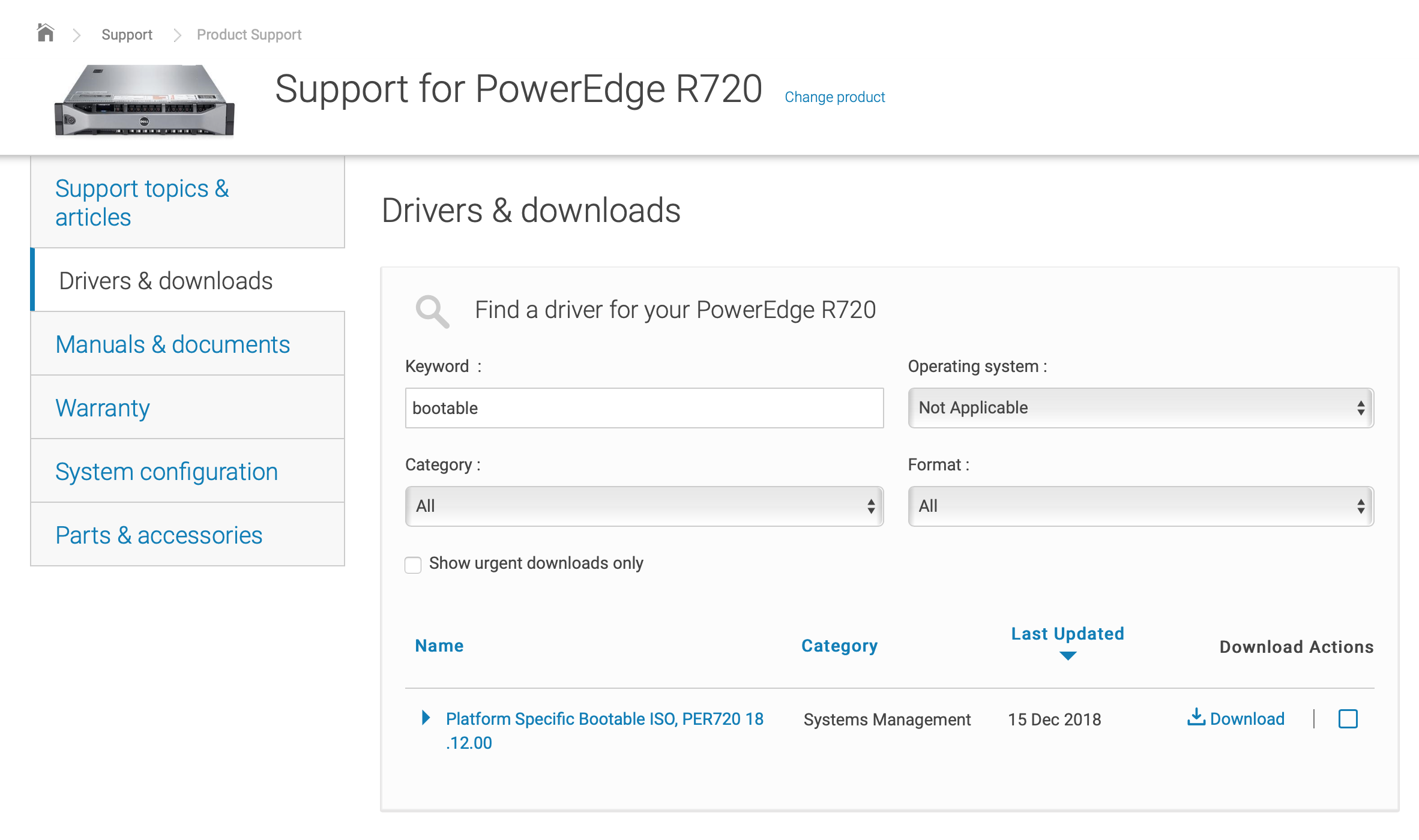Sort results by Last Updated column
This screenshot has width=1419, height=840.
pos(1067,634)
